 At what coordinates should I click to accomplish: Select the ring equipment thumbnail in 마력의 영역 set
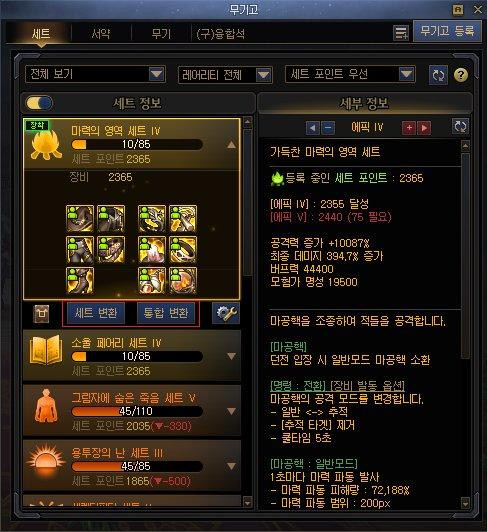coord(183,249)
